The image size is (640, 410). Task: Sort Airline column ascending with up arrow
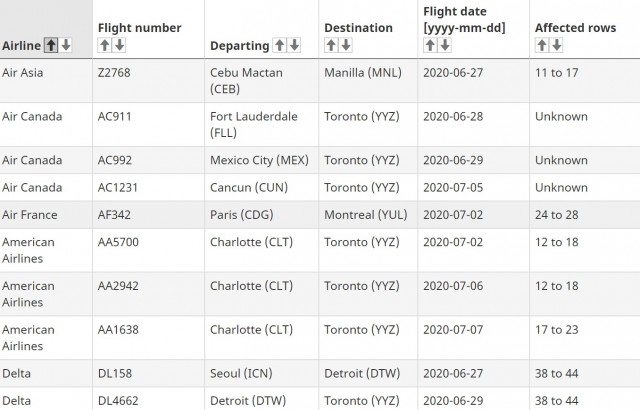point(51,45)
